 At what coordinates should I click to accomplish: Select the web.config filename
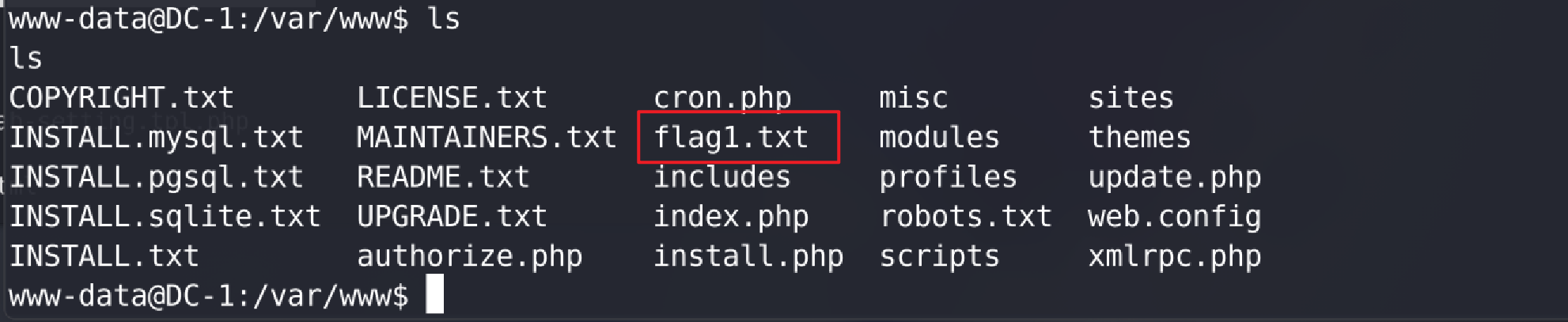pos(1174,218)
